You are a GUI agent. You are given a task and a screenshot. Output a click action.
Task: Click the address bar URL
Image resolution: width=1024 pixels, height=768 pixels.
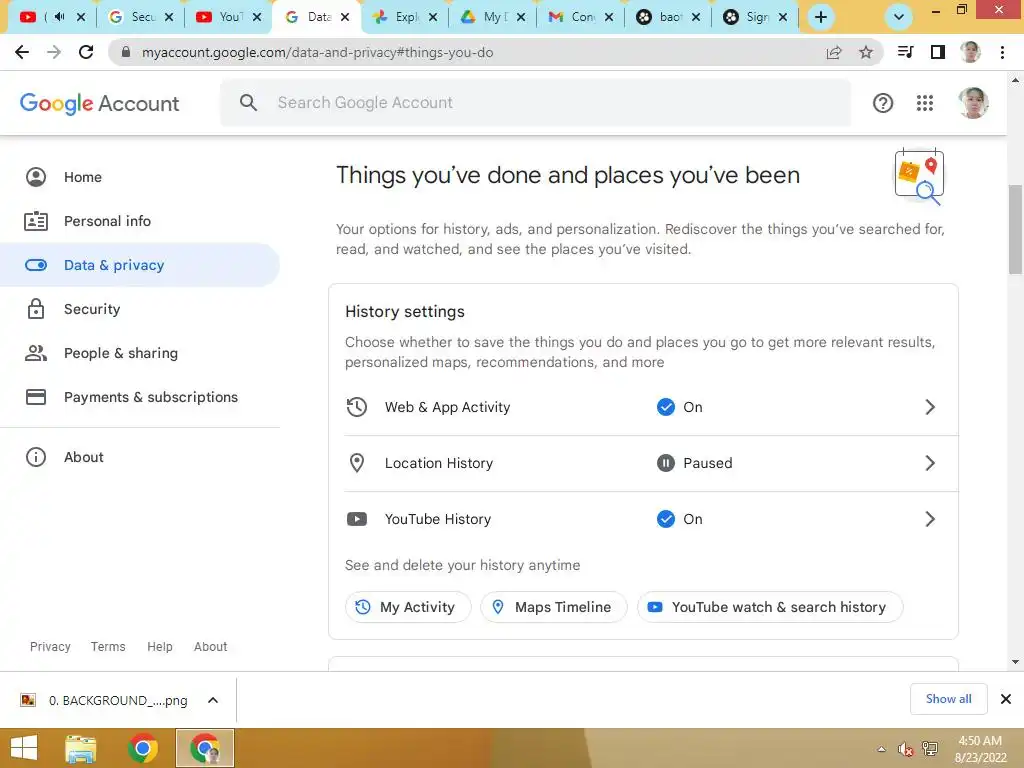pyautogui.click(x=317, y=52)
